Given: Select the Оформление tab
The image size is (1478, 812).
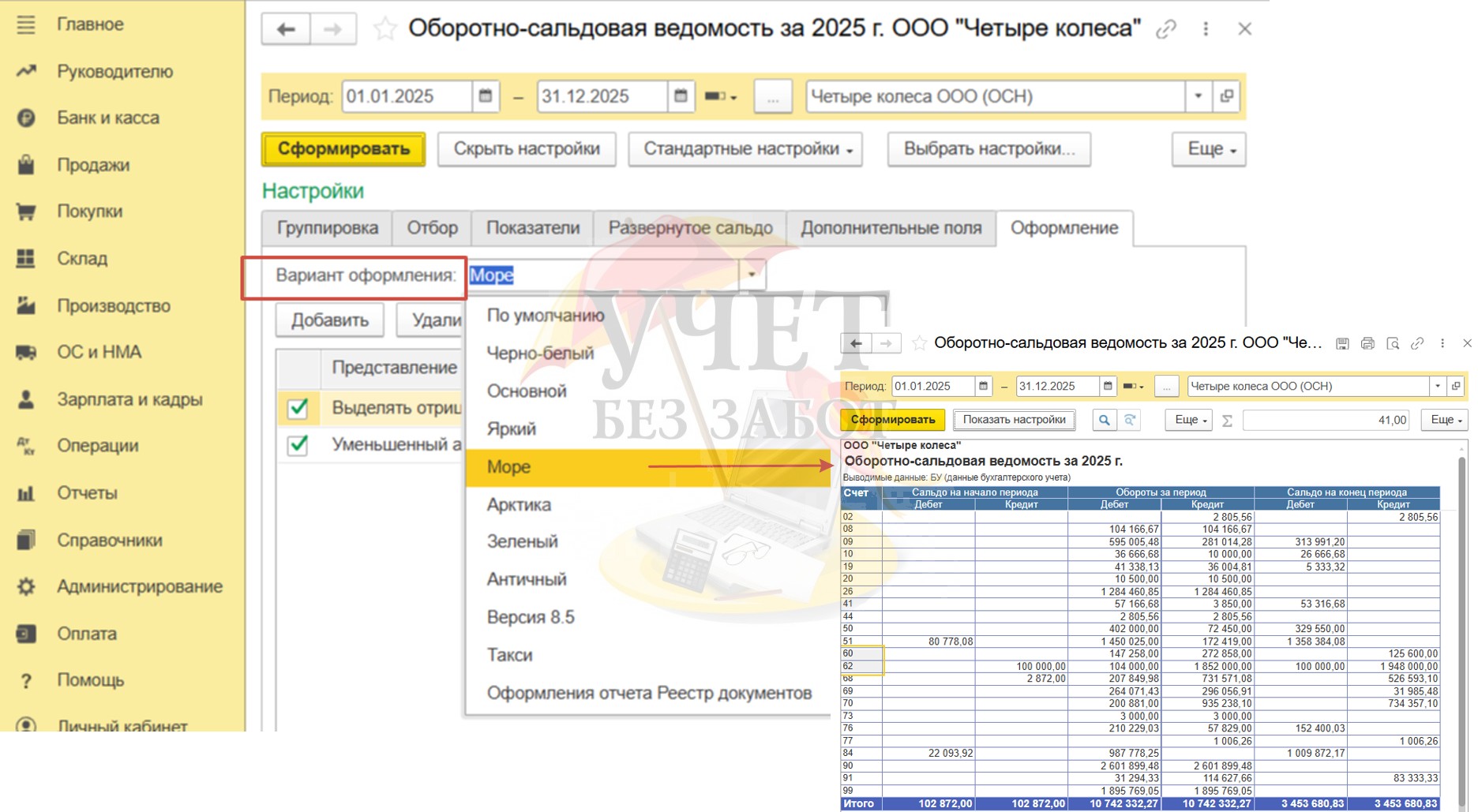Looking at the screenshot, I should [1064, 228].
